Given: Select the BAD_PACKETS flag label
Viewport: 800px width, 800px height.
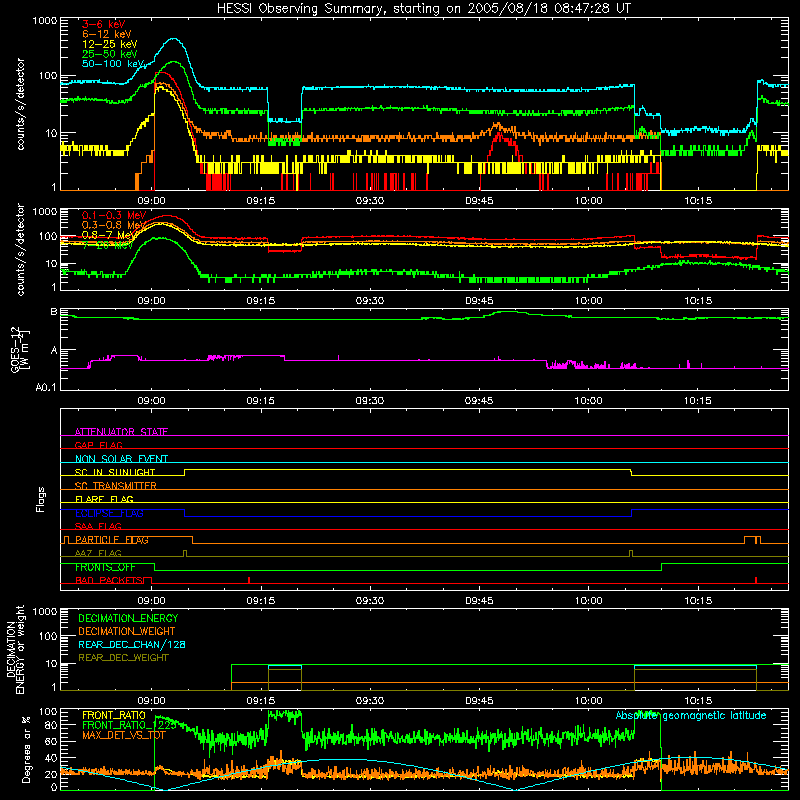Looking at the screenshot, I should coord(109,580).
